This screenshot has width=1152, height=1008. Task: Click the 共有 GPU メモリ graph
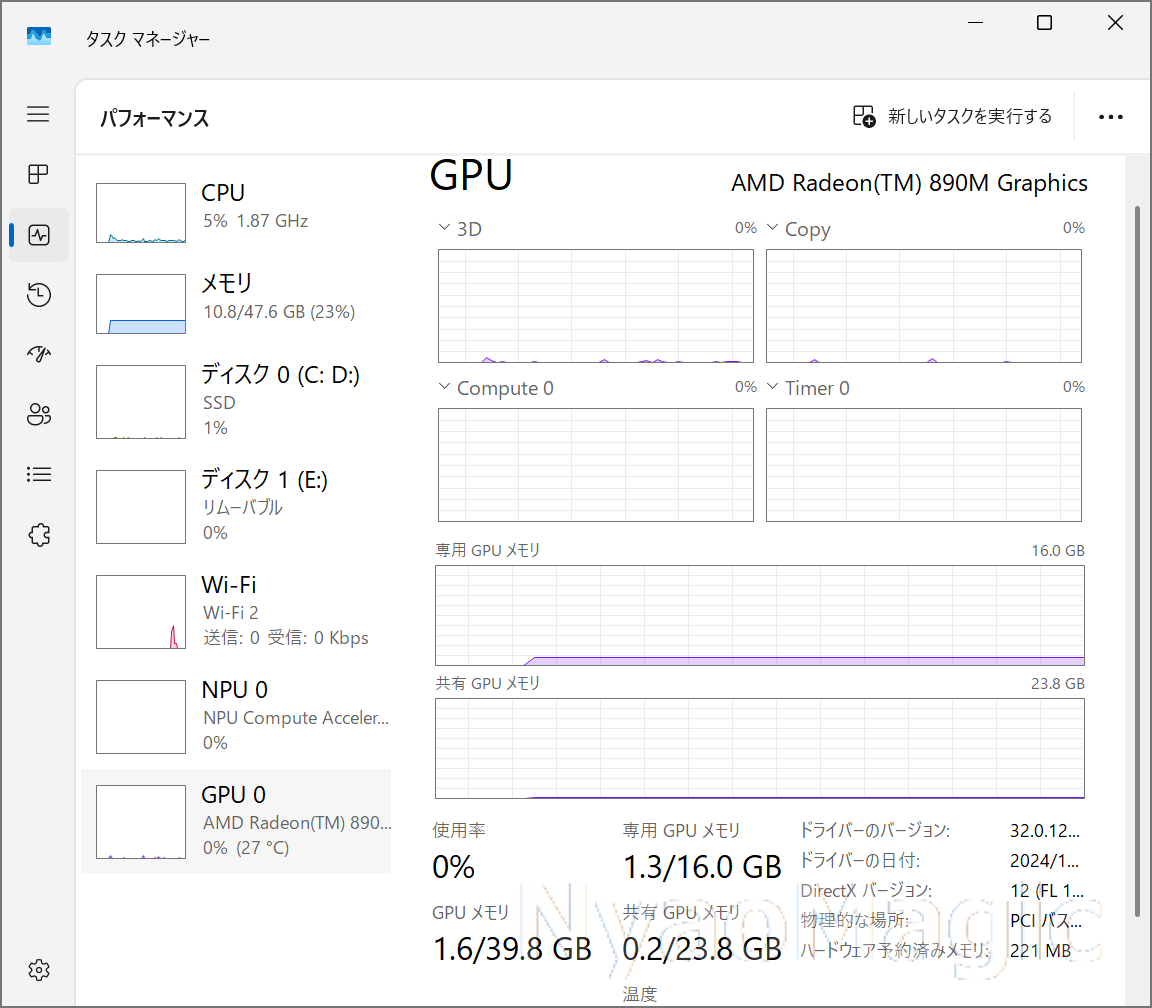pyautogui.click(x=760, y=749)
